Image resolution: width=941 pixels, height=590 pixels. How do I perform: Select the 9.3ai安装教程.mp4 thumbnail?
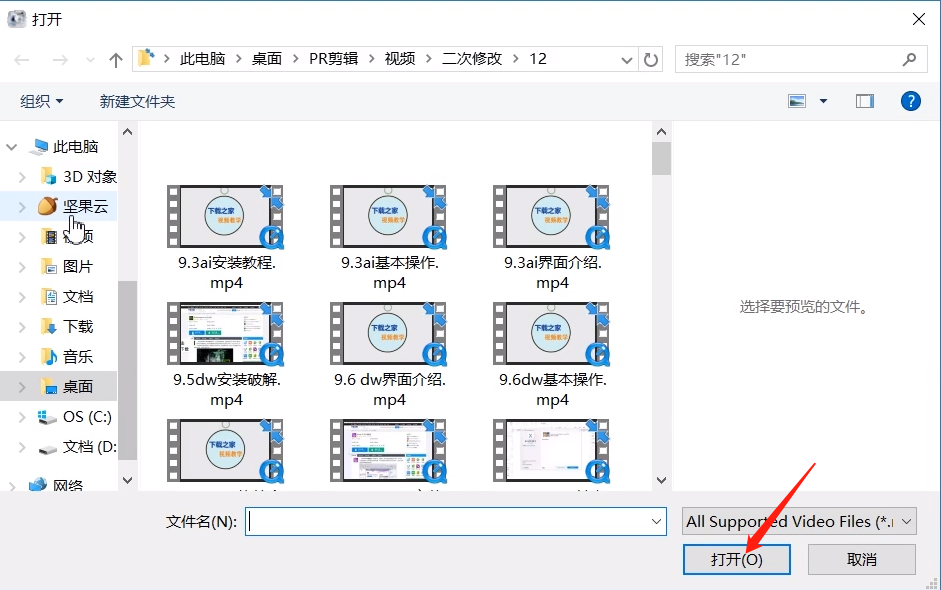pyautogui.click(x=225, y=217)
